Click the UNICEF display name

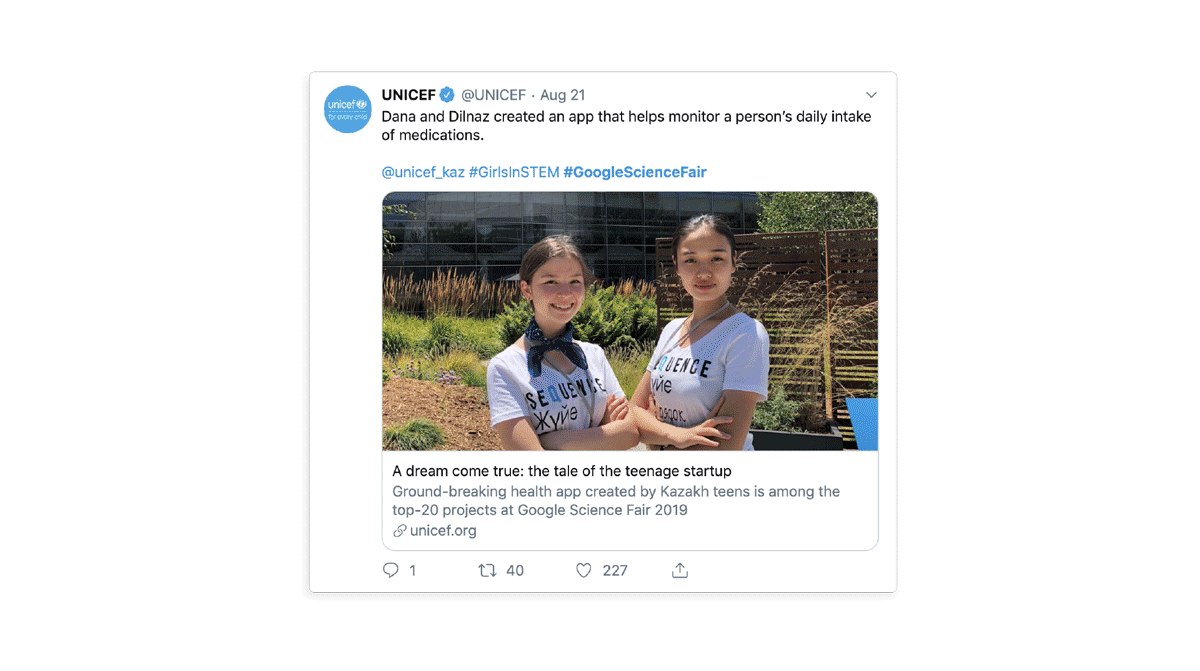(x=409, y=95)
